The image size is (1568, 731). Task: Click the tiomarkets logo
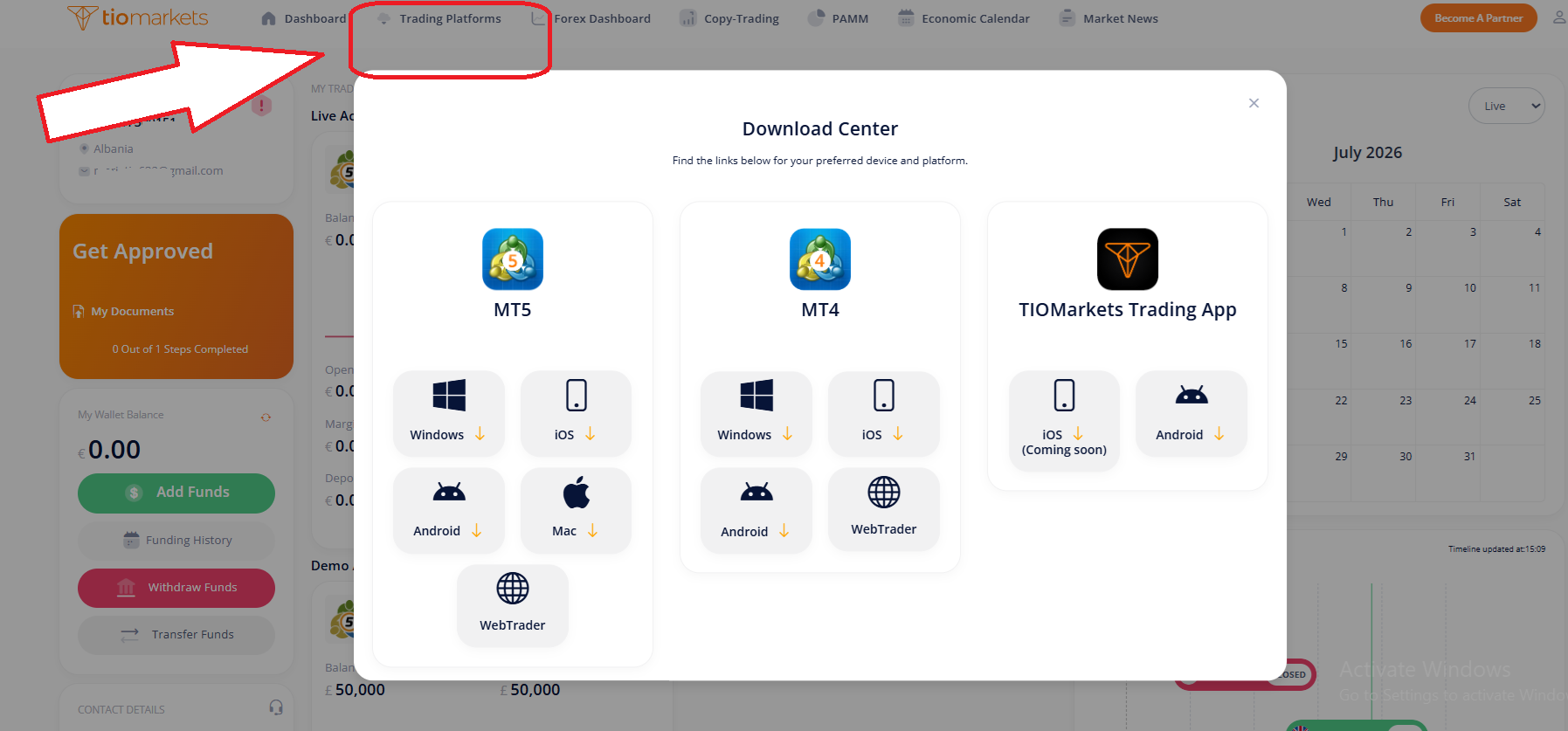[x=138, y=17]
